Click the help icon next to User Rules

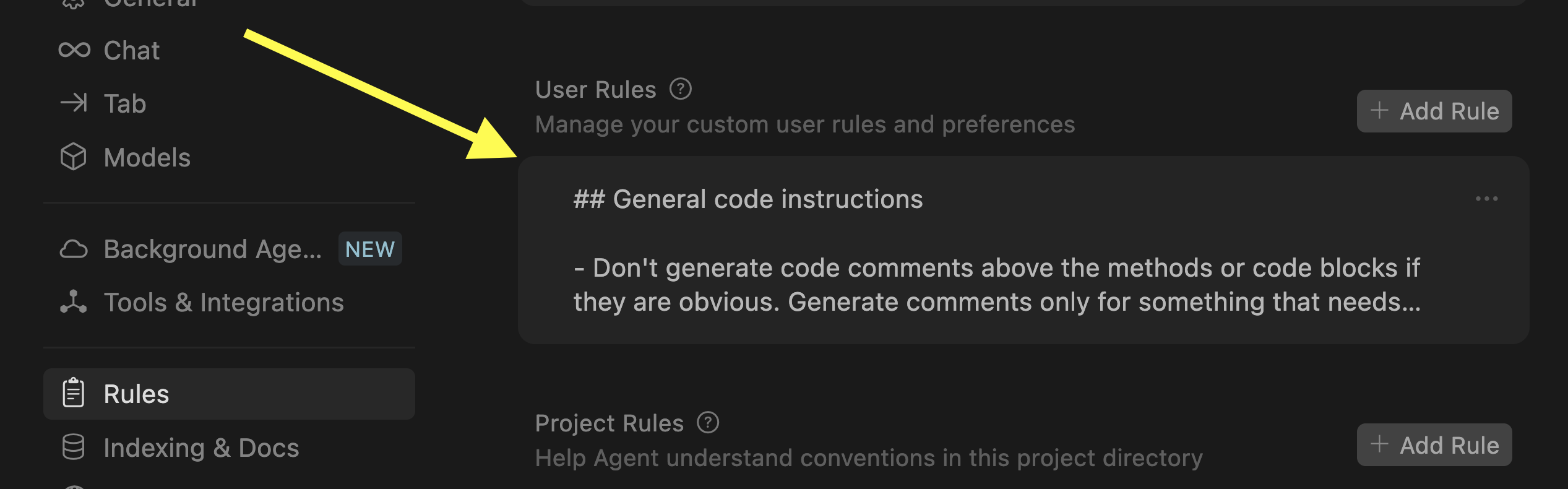(x=680, y=89)
